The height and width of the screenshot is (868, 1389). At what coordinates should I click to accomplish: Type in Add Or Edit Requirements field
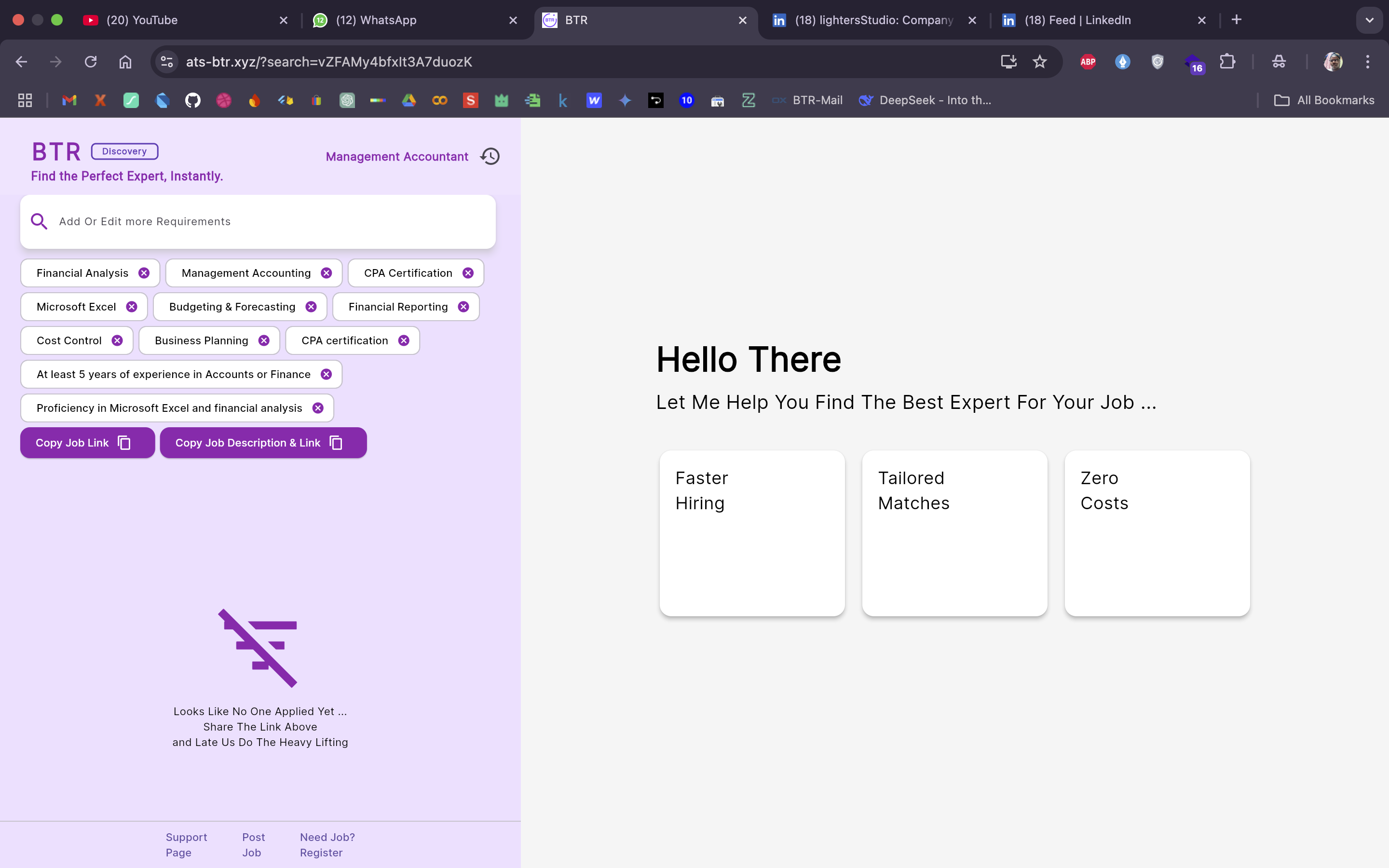[x=270, y=222]
